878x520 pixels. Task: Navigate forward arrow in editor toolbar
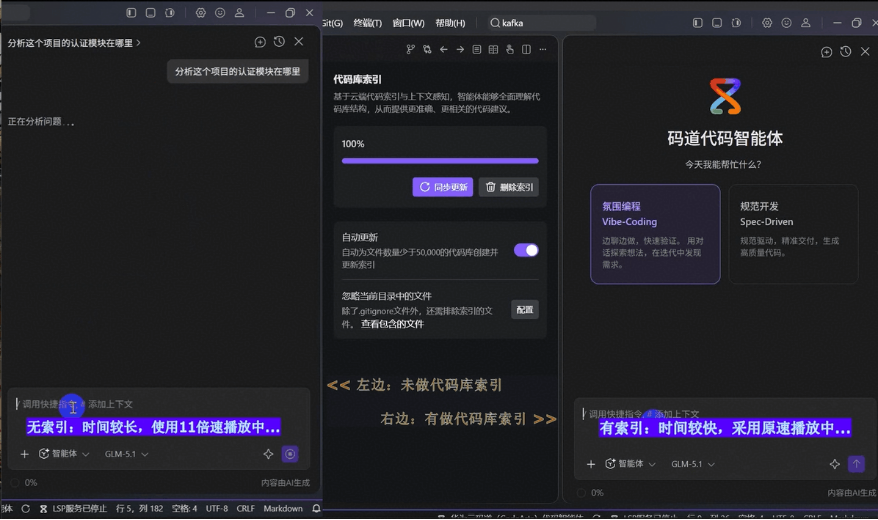pyautogui.click(x=460, y=49)
